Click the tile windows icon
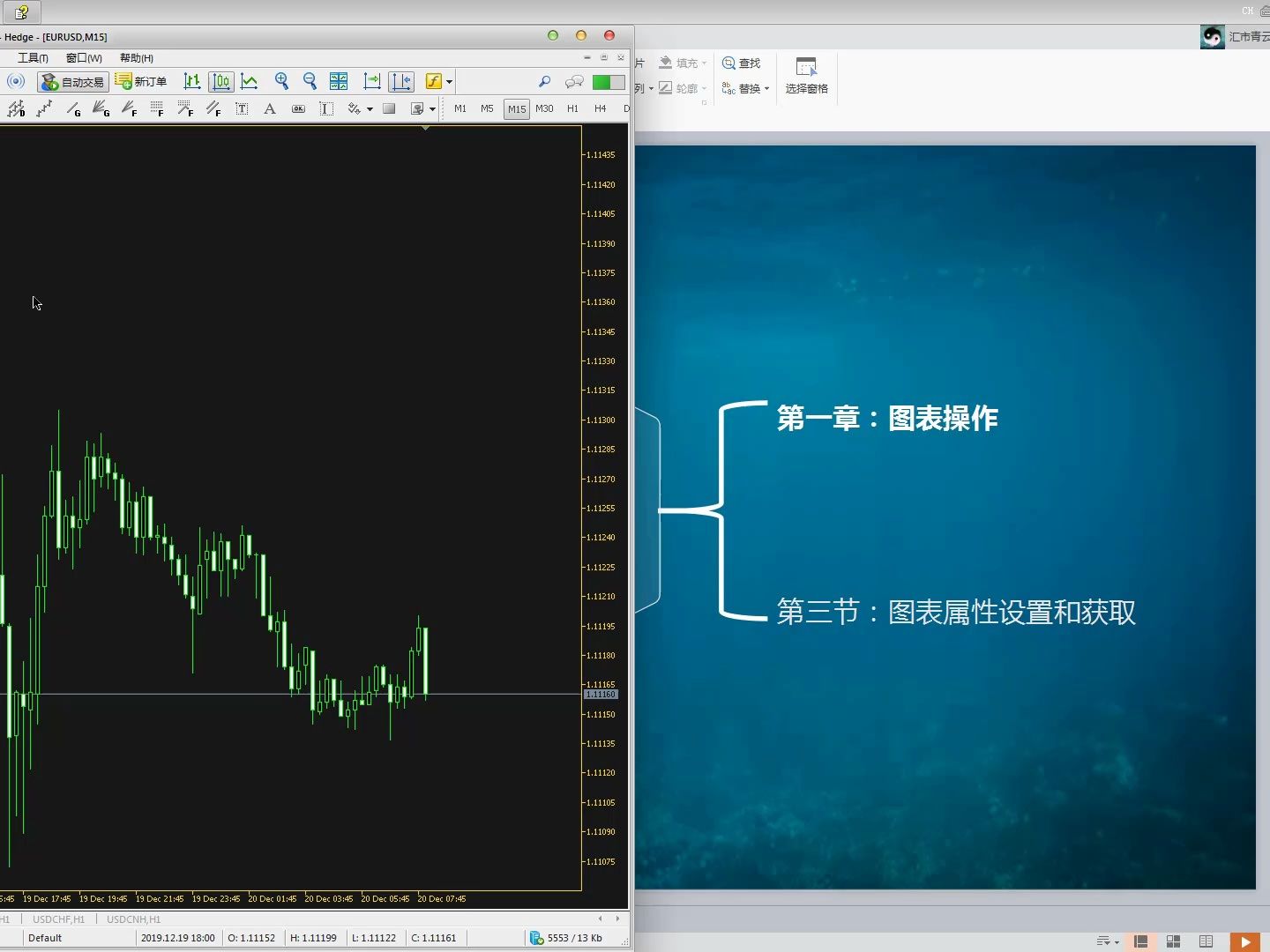 pyautogui.click(x=340, y=81)
